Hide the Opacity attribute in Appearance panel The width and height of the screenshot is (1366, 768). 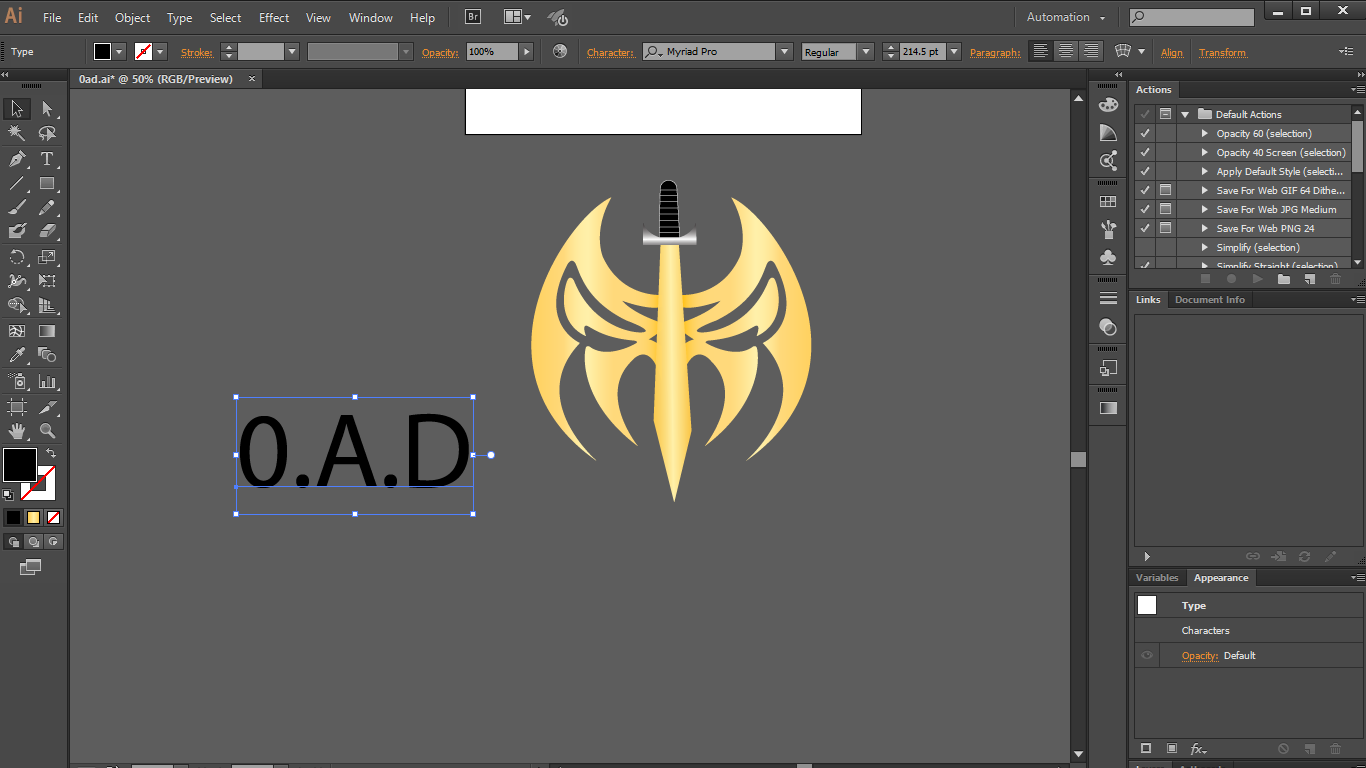(1147, 656)
